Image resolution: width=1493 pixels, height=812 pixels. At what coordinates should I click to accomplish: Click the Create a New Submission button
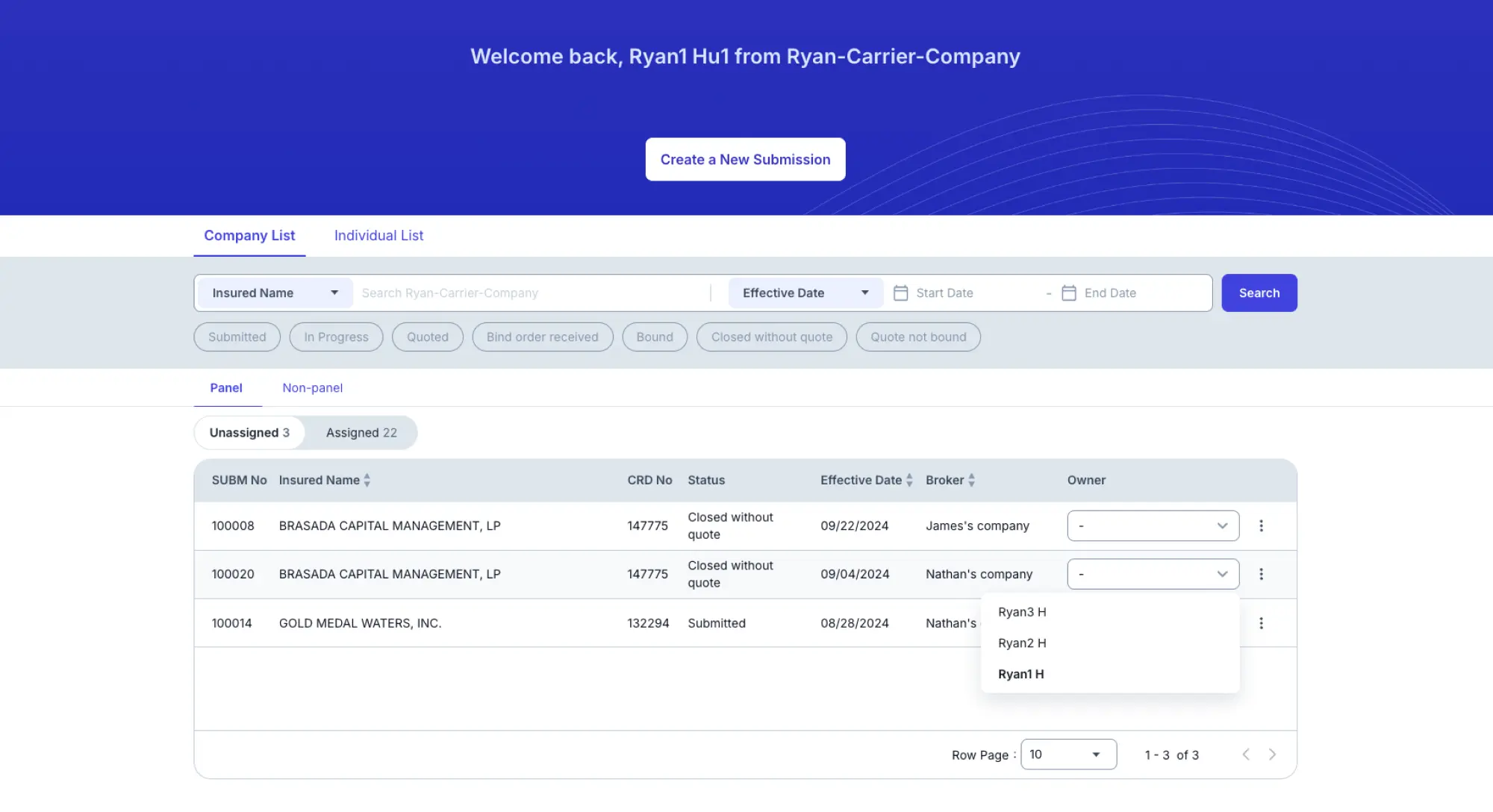pos(745,159)
